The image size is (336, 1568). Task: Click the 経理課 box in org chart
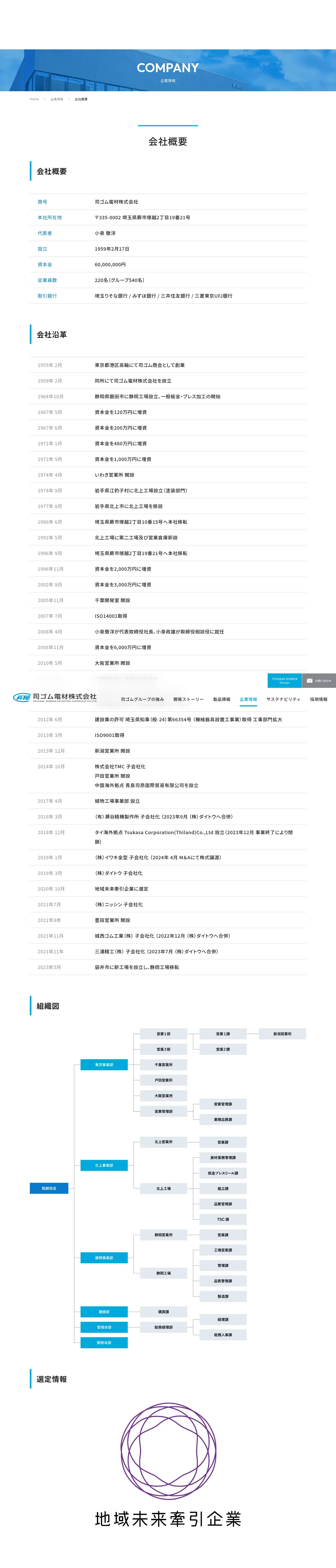click(x=223, y=1320)
